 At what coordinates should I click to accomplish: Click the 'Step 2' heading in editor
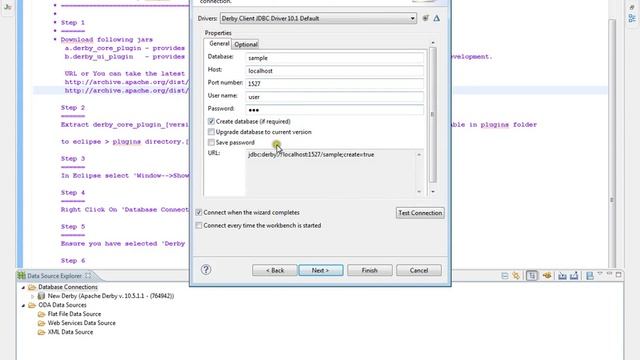(73, 108)
